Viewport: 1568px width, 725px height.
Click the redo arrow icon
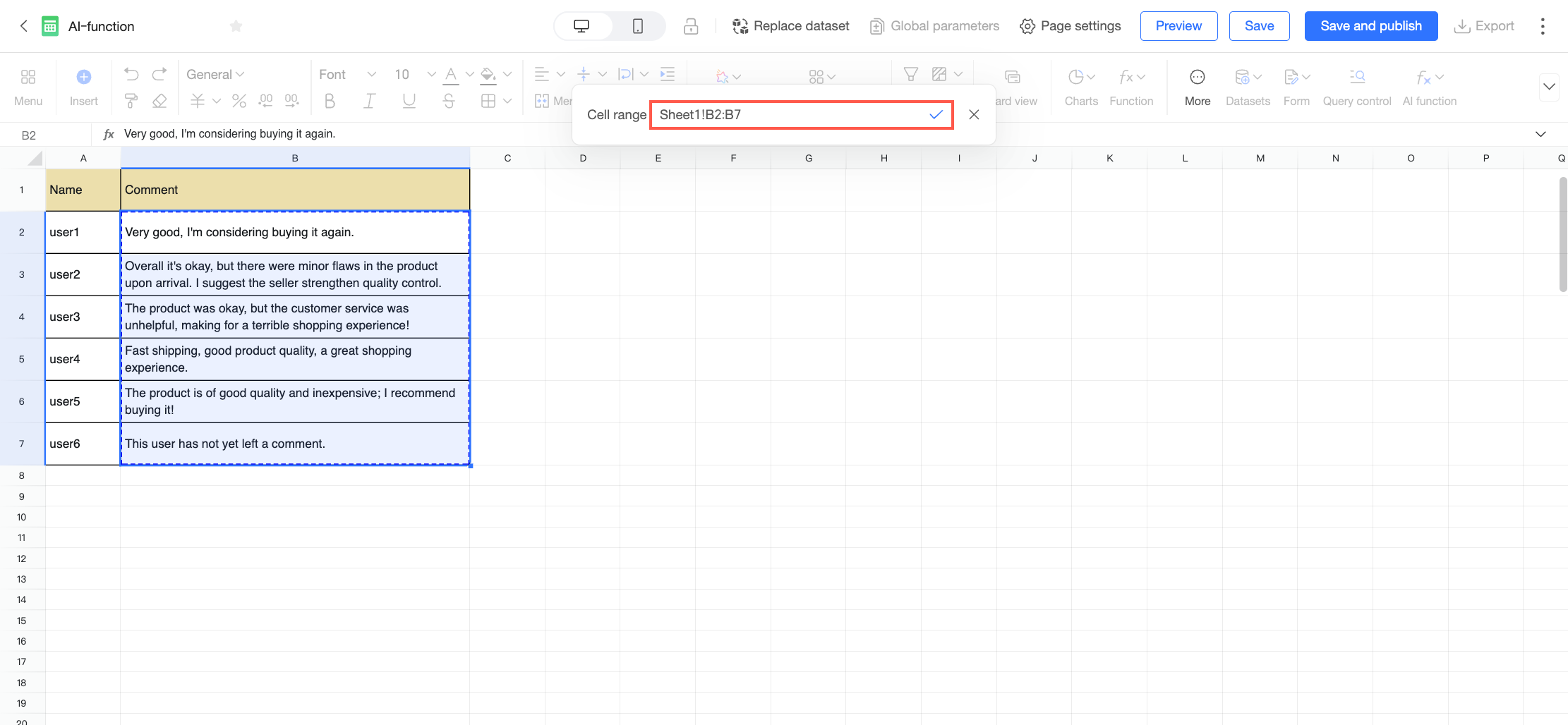(159, 74)
